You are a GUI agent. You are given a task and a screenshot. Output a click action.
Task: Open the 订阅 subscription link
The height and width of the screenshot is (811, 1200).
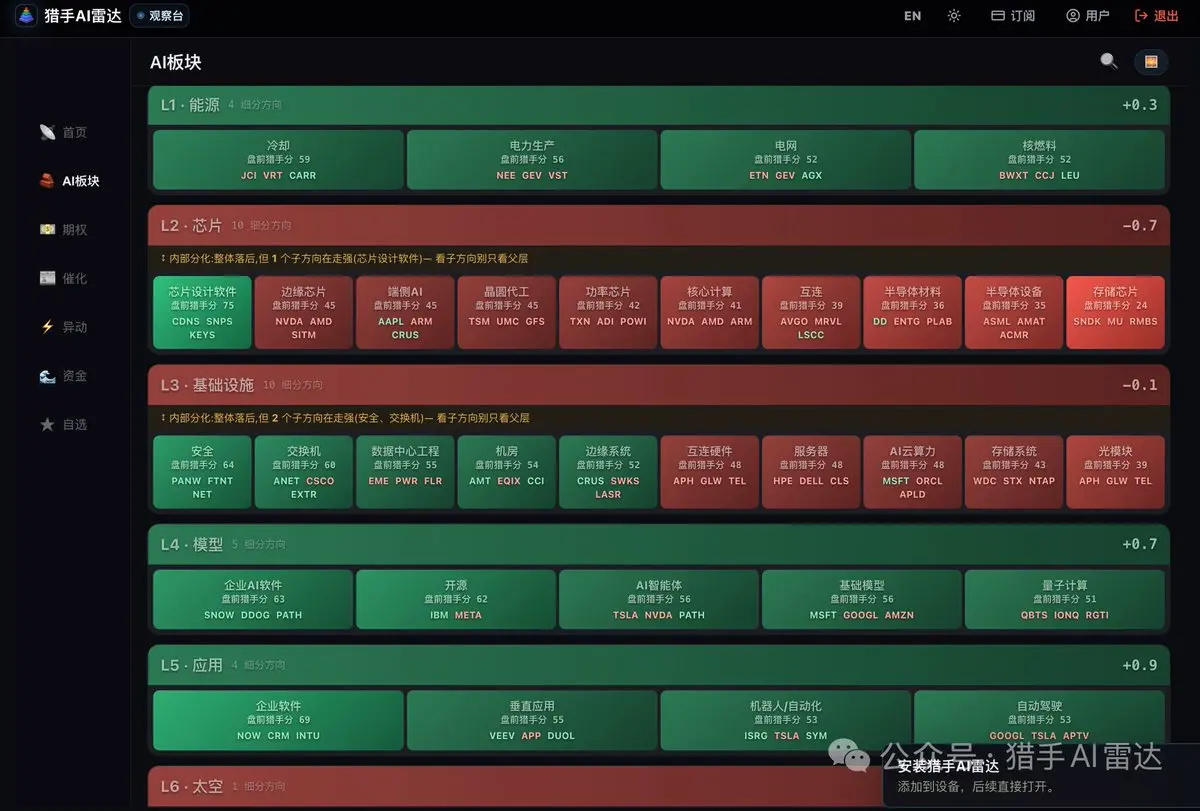click(1012, 15)
